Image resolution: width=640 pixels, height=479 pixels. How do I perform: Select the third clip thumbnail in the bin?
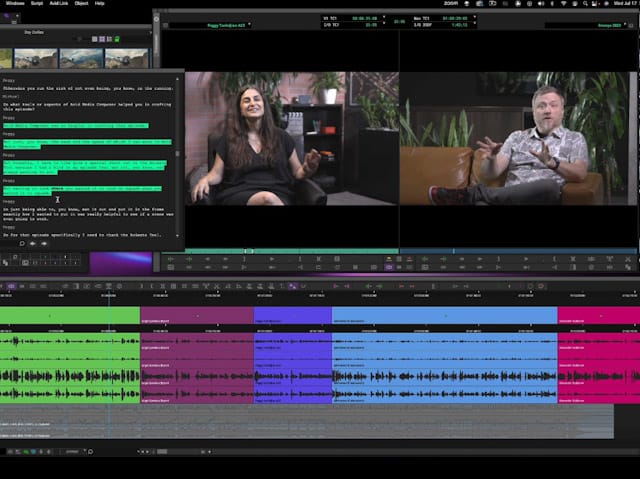point(81,58)
